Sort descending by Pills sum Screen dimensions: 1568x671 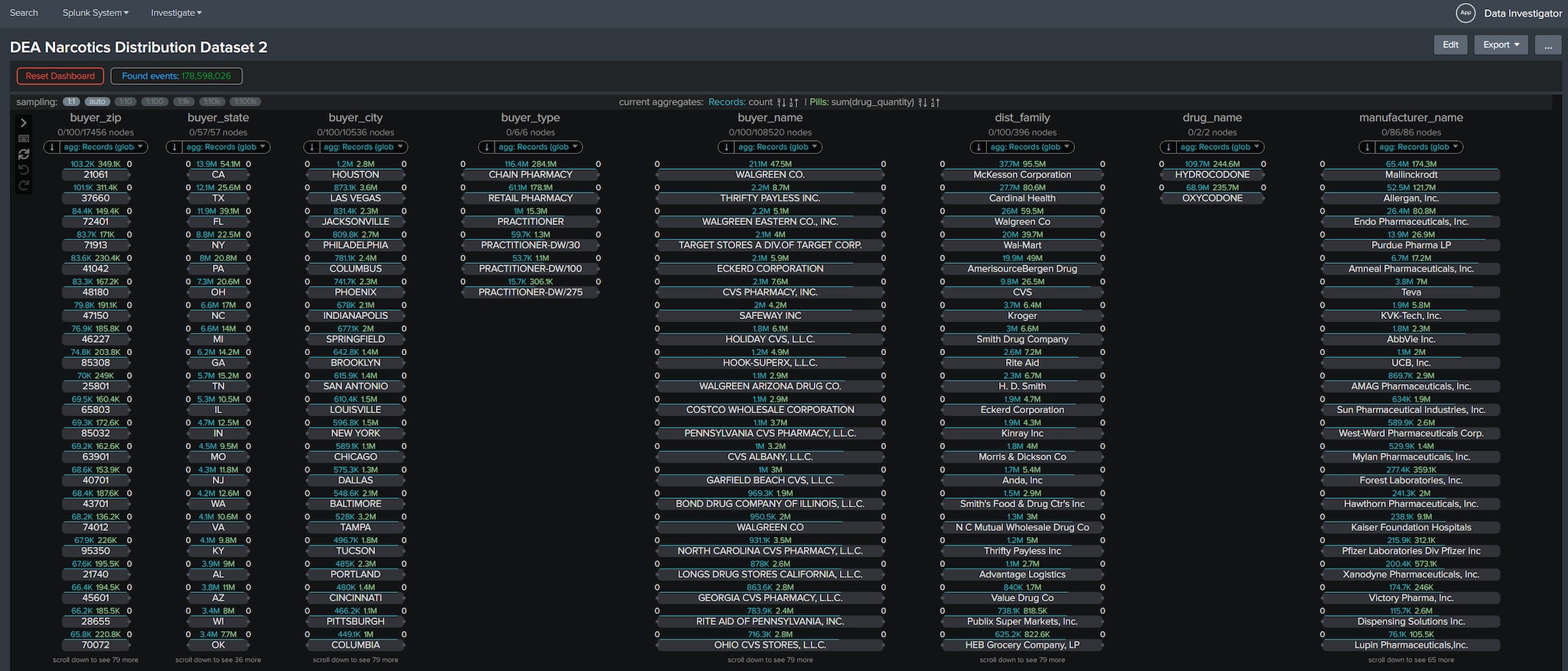tap(923, 102)
